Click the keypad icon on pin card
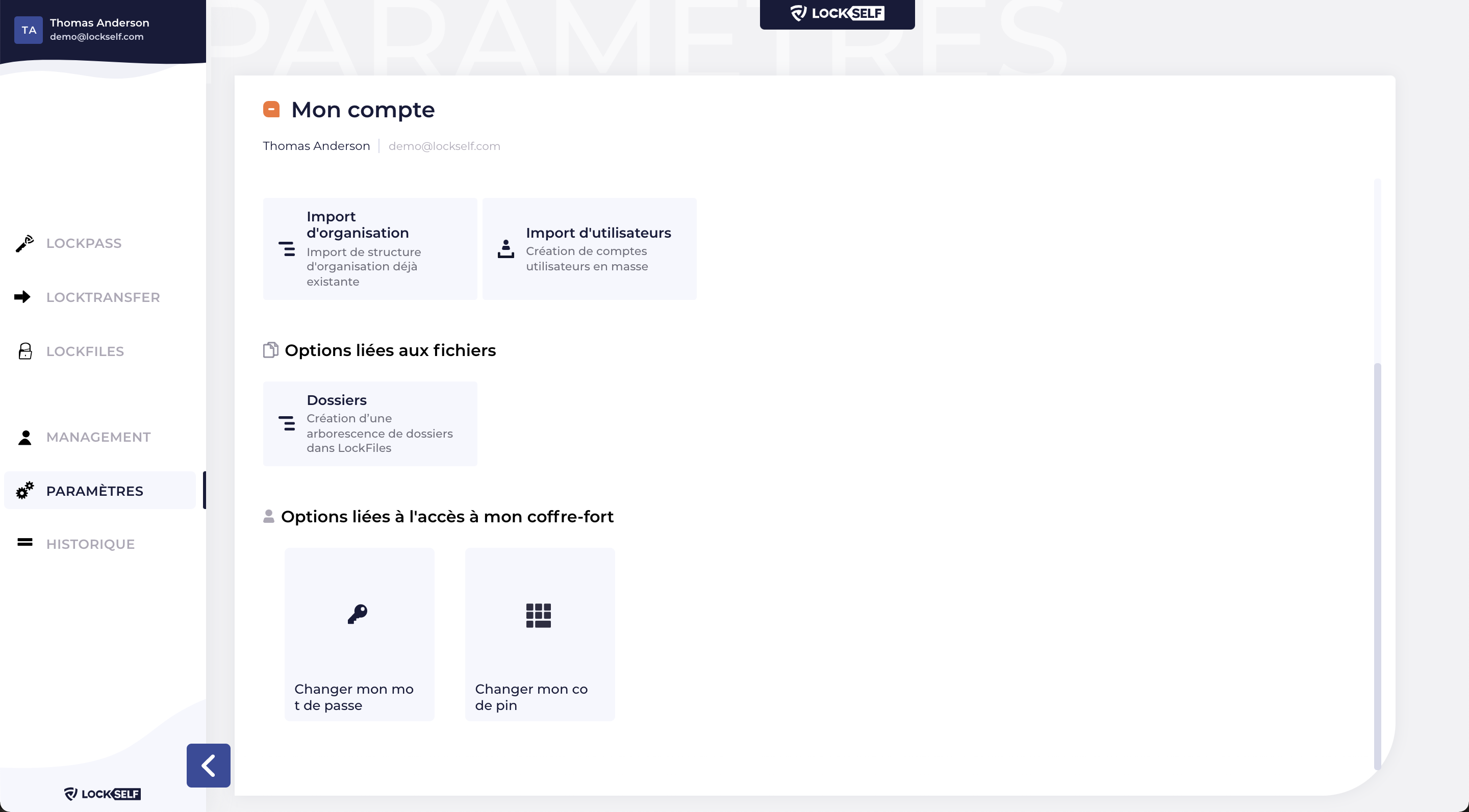Viewport: 1469px width, 812px height. point(538,616)
